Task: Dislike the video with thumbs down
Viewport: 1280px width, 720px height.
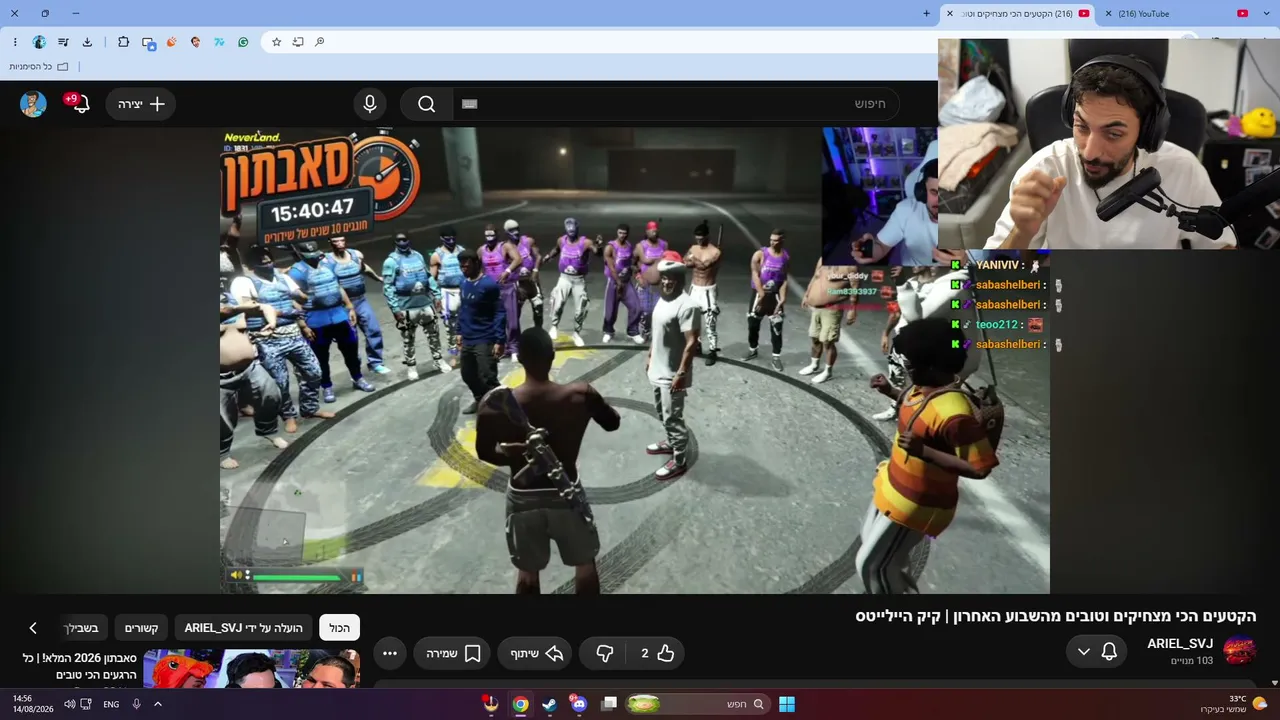Action: point(604,653)
